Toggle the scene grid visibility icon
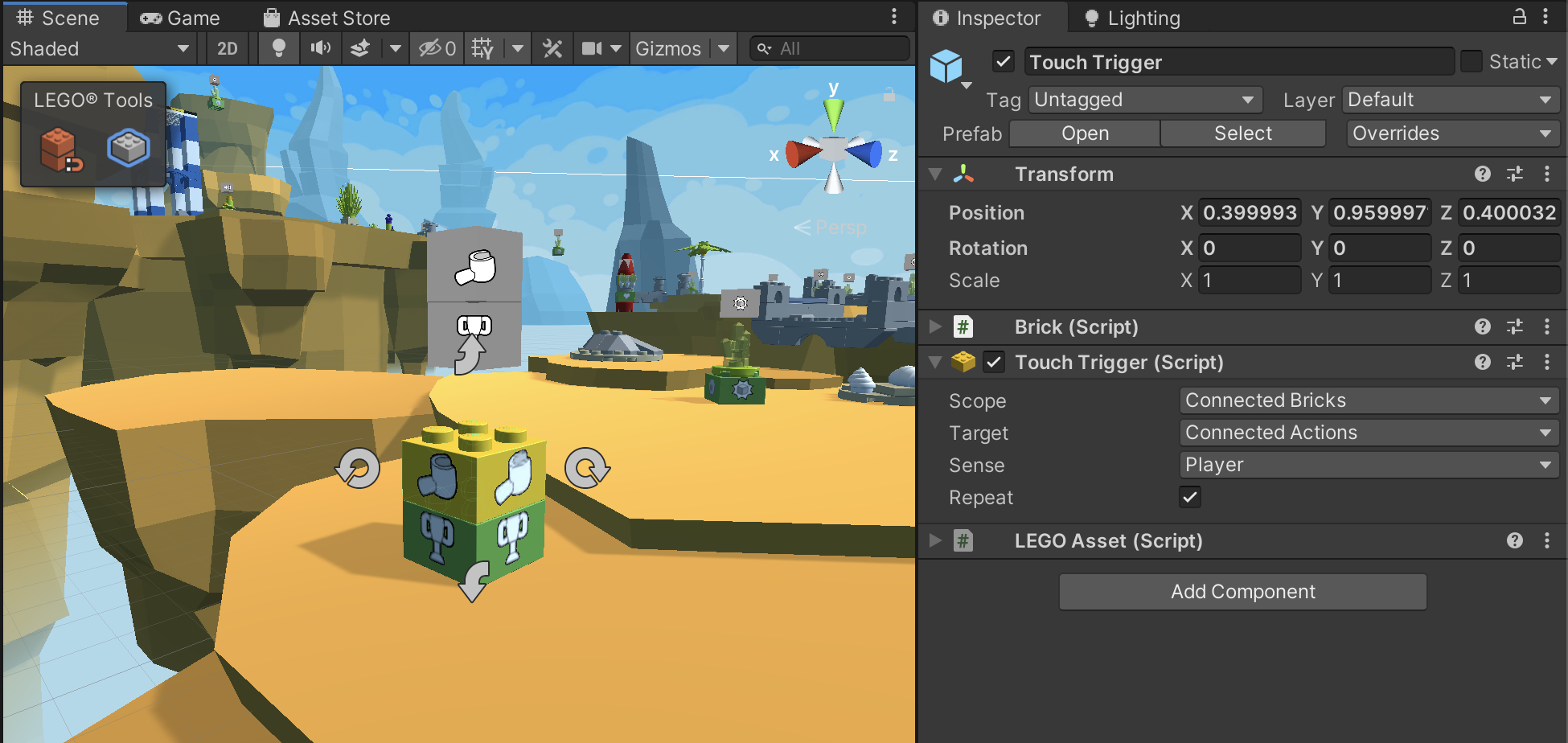1568x743 pixels. (482, 49)
